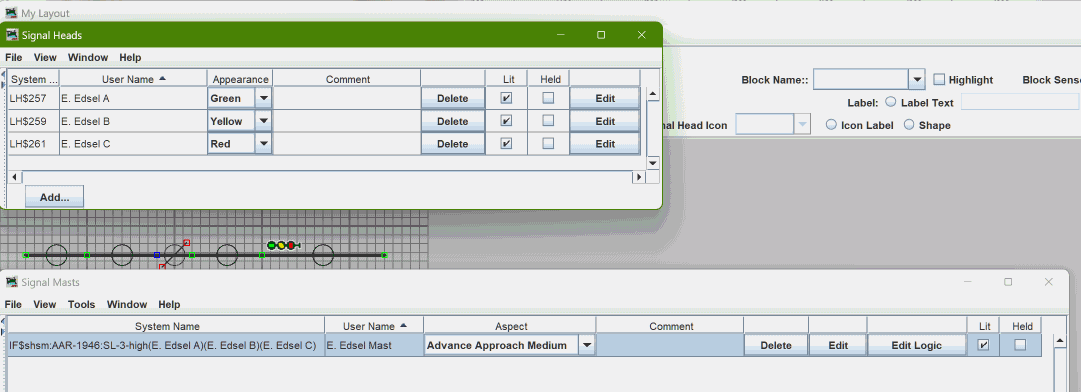Click Signal Heads horizontal scrollbar left arrow
Viewport: 1081px width, 392px height.
click(x=15, y=177)
